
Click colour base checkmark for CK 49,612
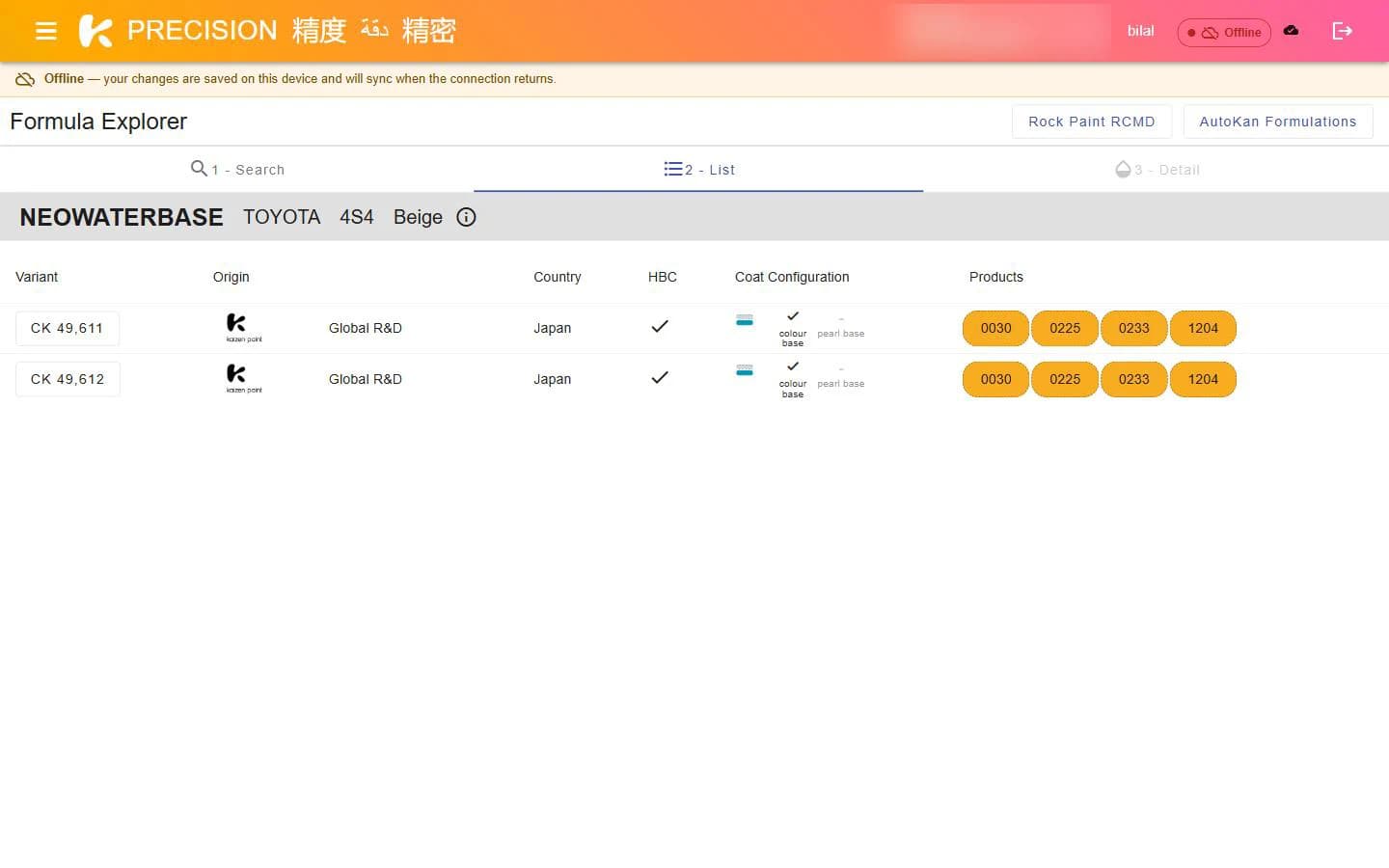tap(793, 366)
